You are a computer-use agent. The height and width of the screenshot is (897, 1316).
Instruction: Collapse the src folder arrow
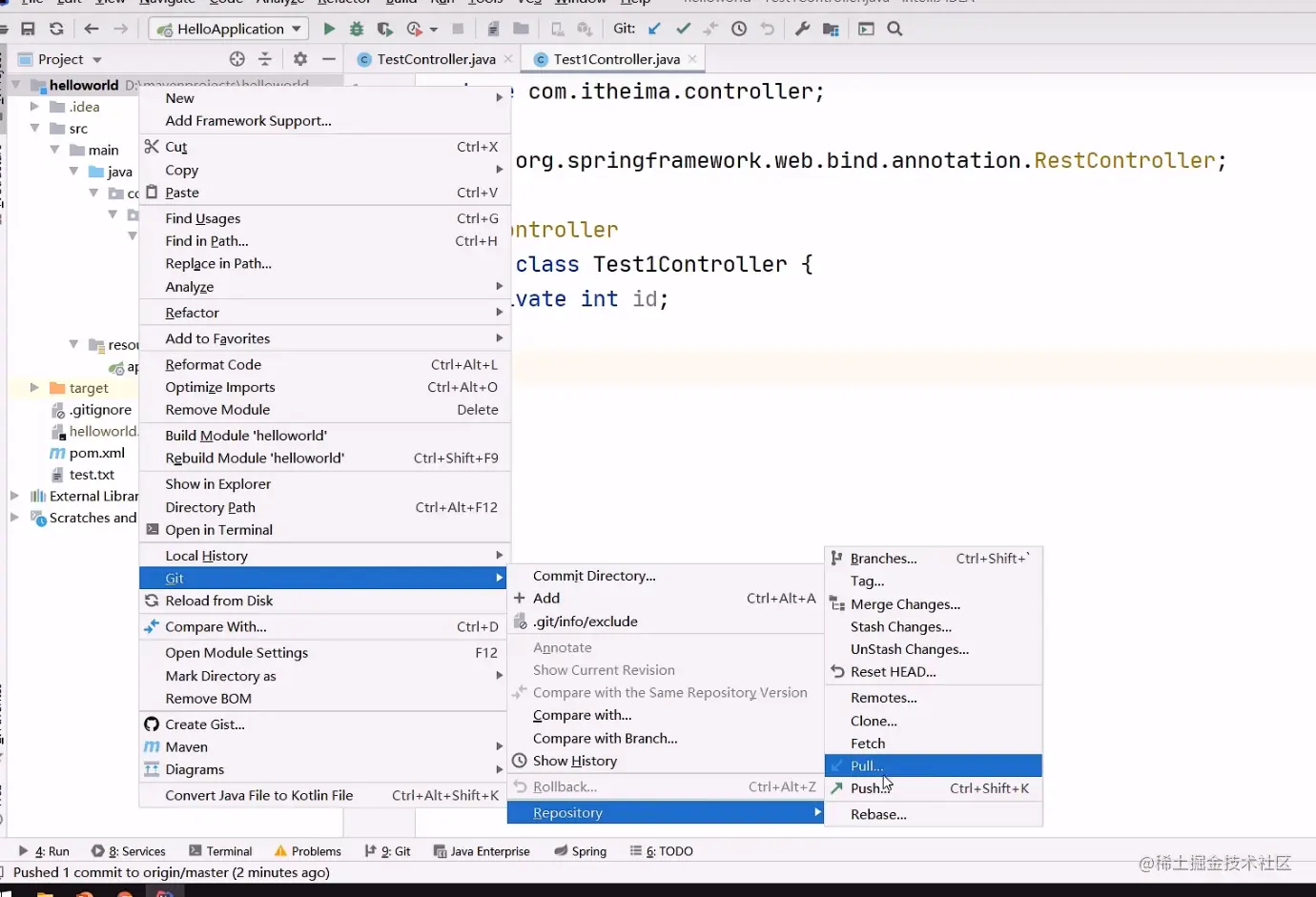(x=34, y=128)
